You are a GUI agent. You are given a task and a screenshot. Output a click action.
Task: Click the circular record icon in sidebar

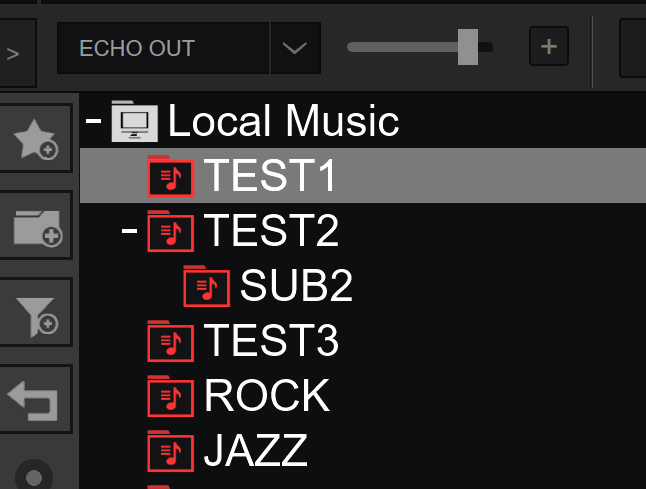coord(34,477)
